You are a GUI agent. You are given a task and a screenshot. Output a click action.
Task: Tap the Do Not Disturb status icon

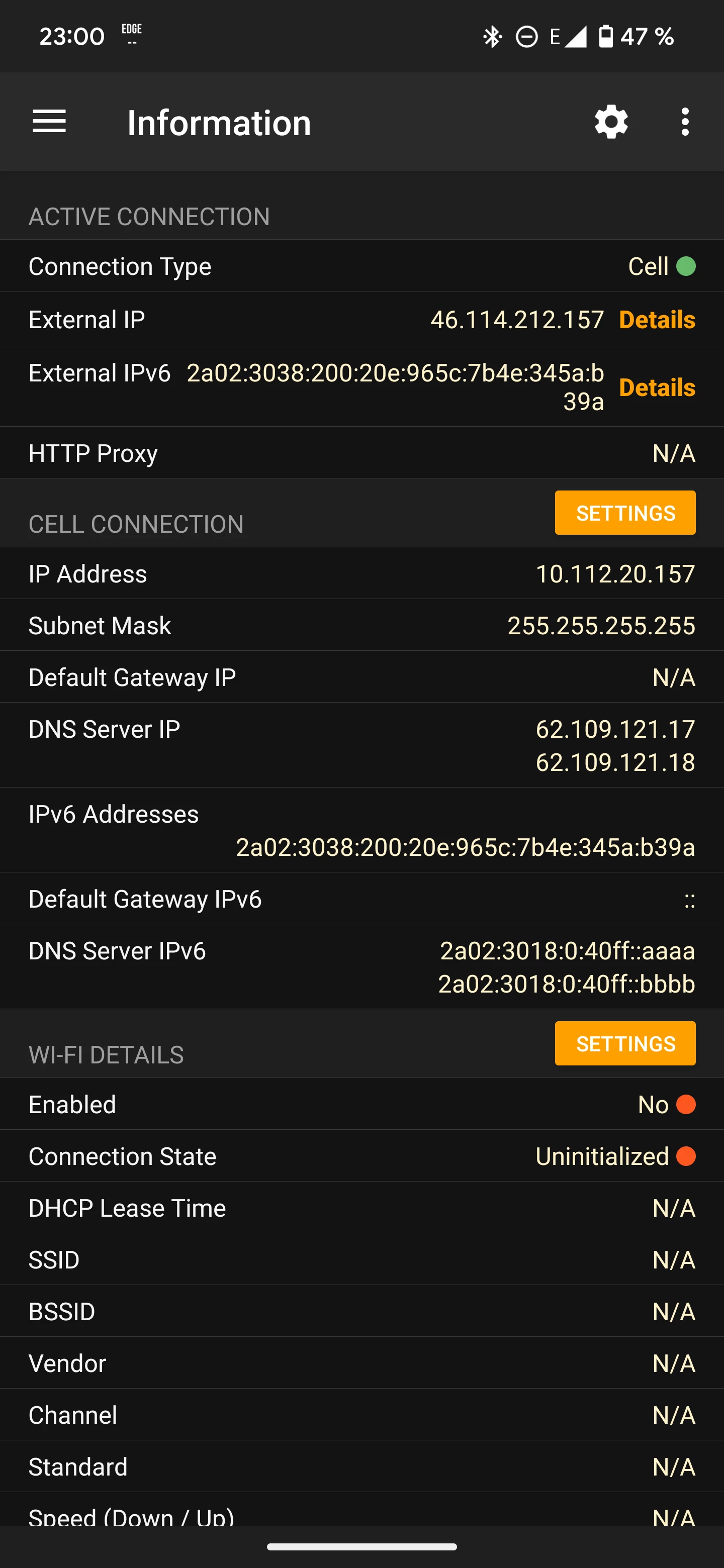click(x=527, y=37)
